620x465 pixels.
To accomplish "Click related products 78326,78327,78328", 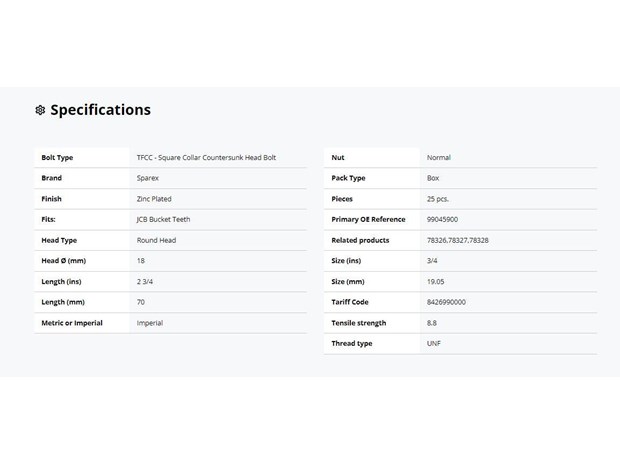I will coord(458,240).
